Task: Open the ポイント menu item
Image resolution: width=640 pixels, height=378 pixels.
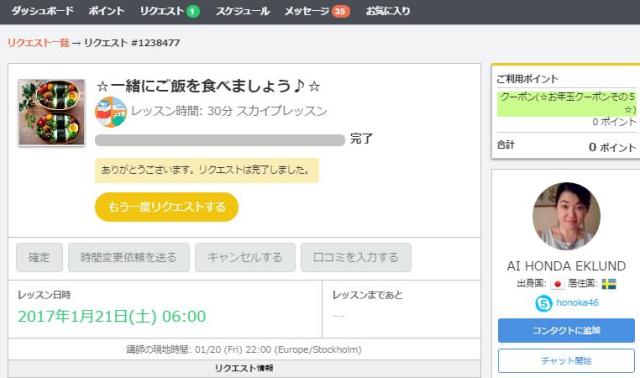Action: (x=107, y=11)
